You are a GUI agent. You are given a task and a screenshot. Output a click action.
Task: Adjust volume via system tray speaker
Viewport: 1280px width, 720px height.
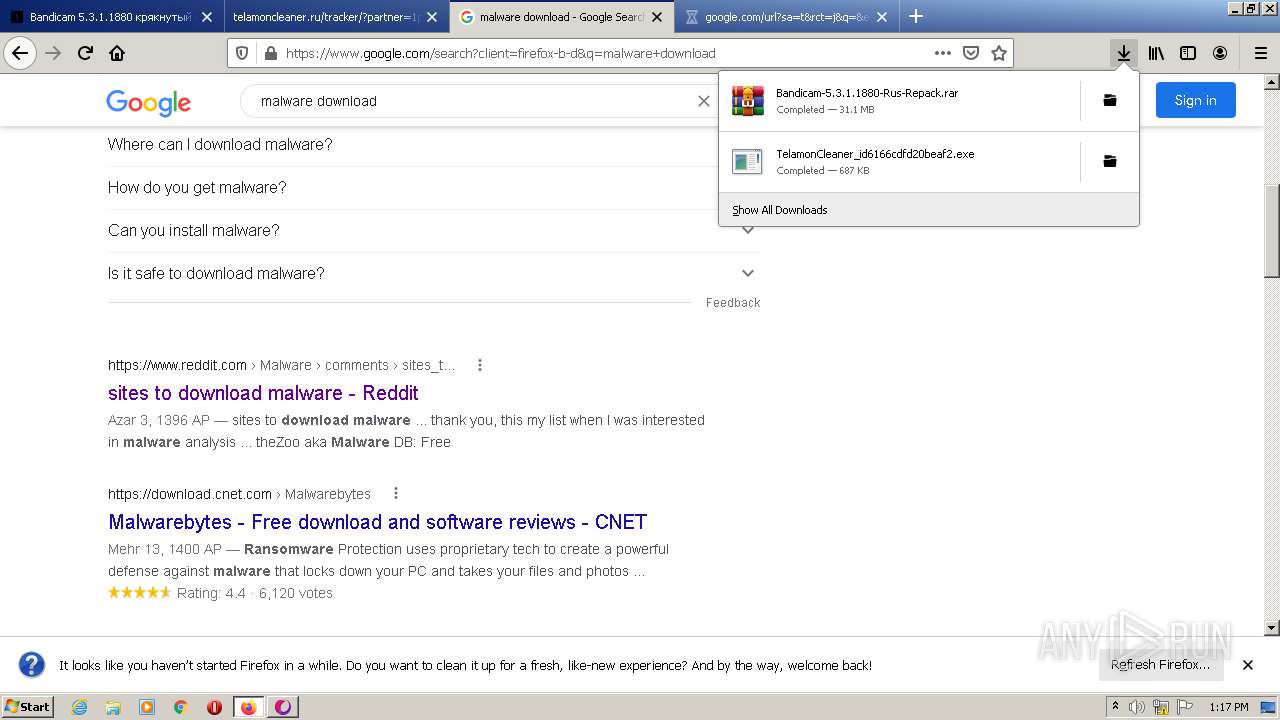[x=1137, y=707]
